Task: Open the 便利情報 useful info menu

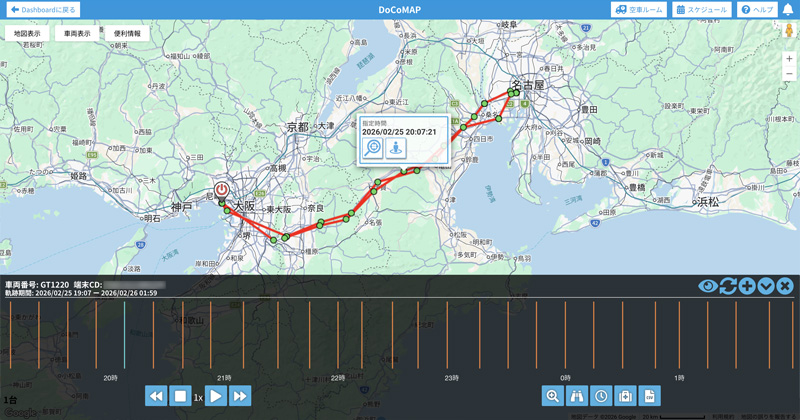Action: (x=127, y=33)
